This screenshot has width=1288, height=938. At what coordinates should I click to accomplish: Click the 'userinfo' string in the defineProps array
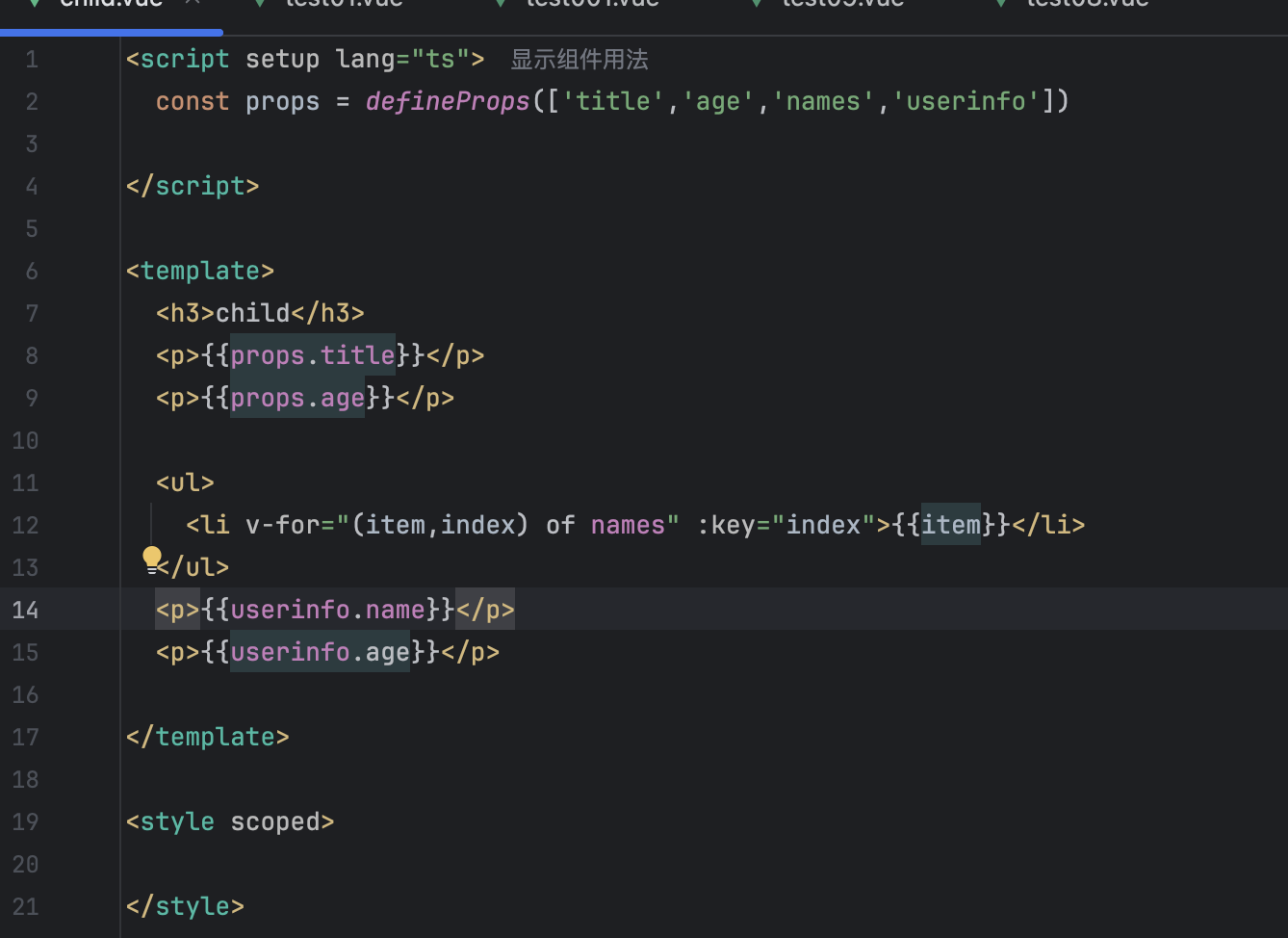(966, 102)
